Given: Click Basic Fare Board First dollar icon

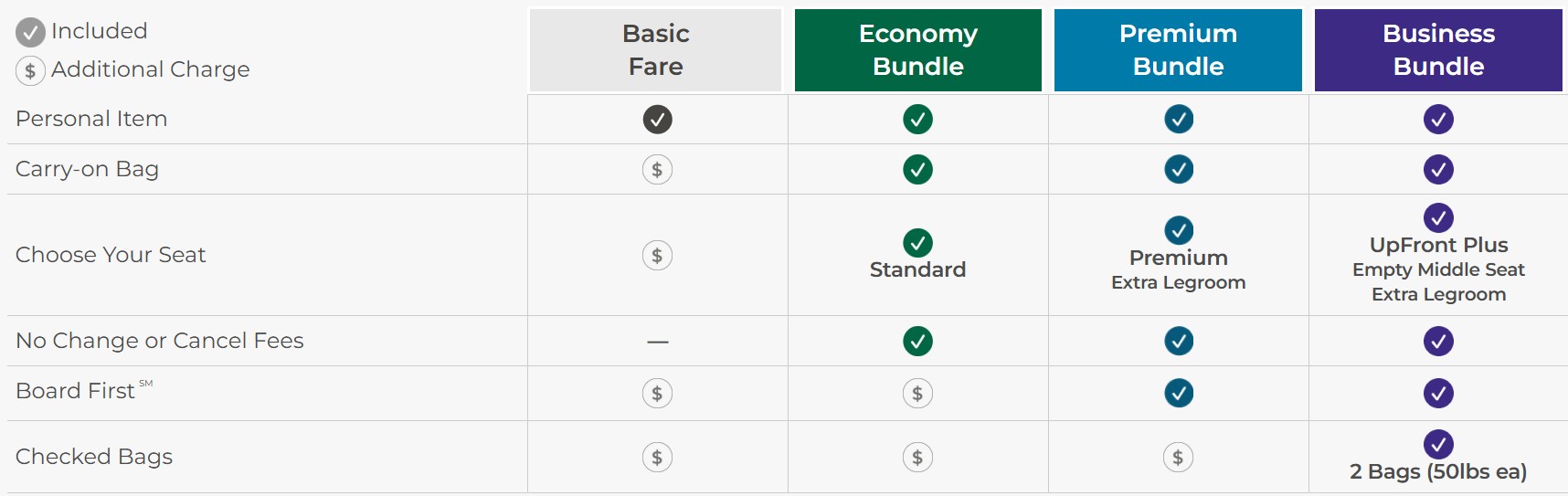Looking at the screenshot, I should point(657,394).
